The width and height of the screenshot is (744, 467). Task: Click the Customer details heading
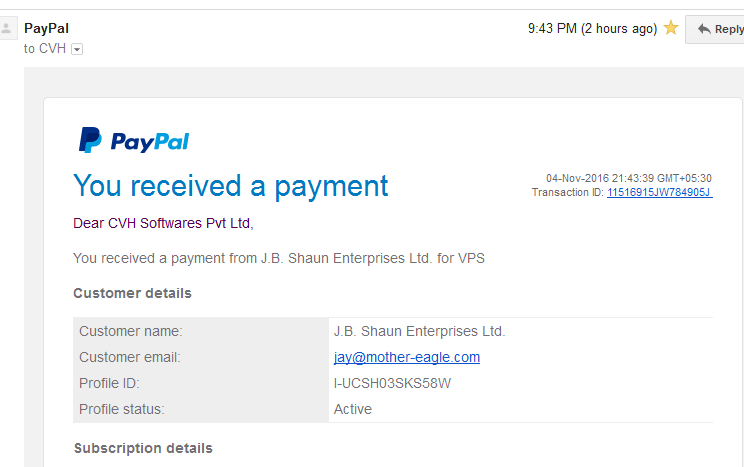pos(132,293)
